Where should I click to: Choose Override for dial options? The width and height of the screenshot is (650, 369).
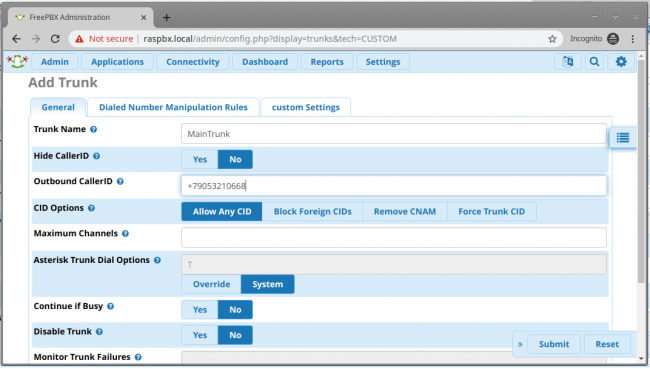[x=211, y=284]
